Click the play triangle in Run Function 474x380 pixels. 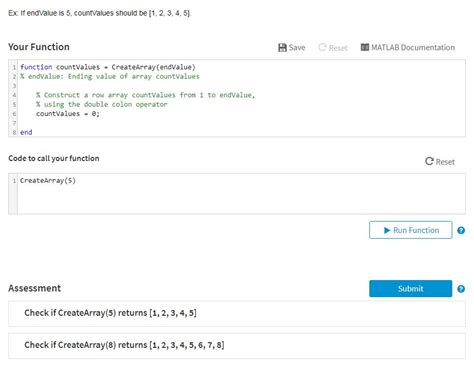(x=387, y=230)
